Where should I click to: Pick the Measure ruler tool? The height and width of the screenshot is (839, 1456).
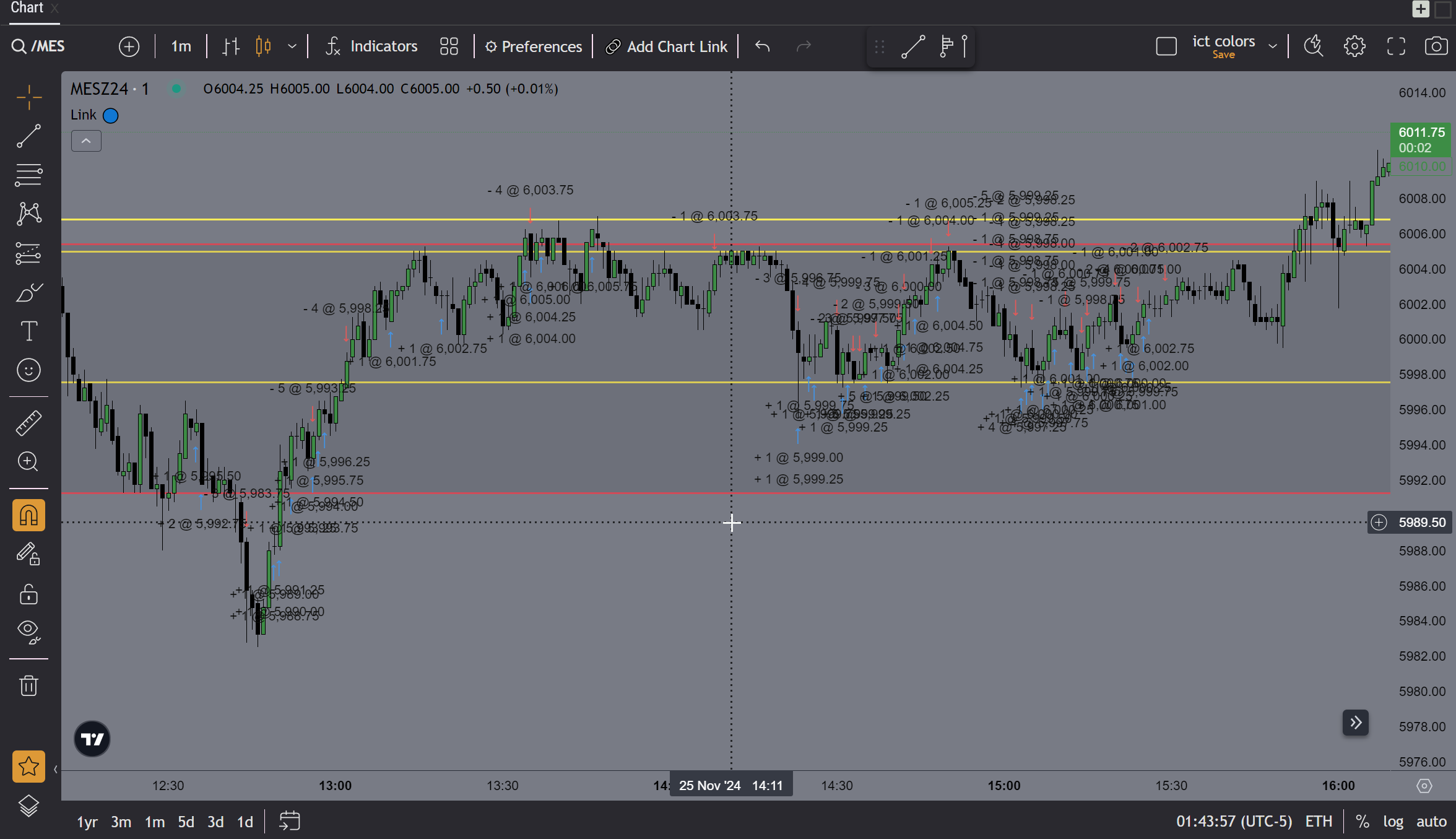tap(28, 423)
